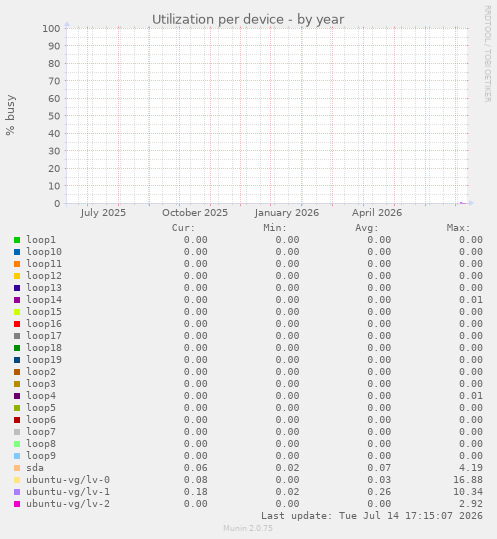
Task: Select the sda legend label
Action: point(35,468)
